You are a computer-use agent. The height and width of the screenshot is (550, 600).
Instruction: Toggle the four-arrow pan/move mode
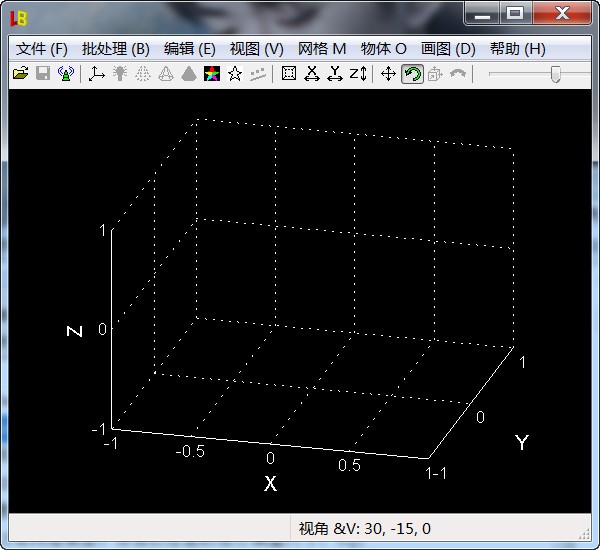389,74
